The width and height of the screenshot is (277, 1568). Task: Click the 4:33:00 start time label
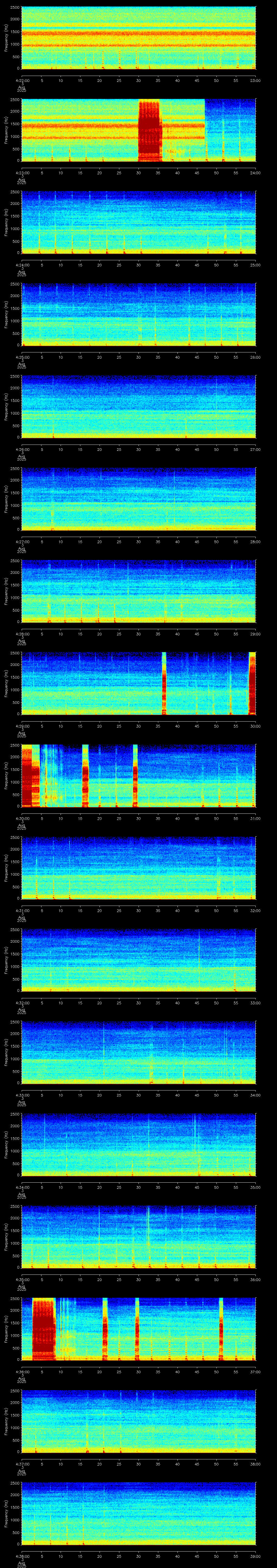[x=22, y=1095]
